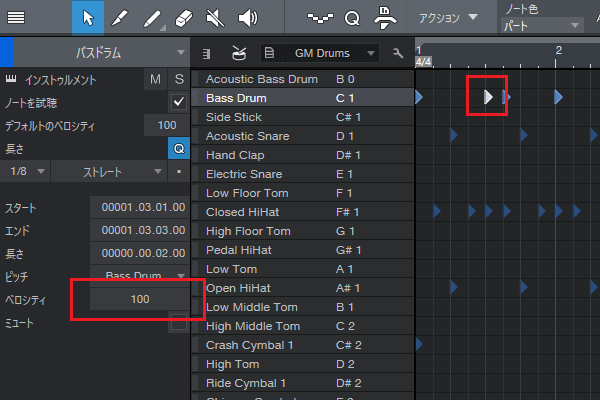
Task: Toggle the ノートを試聴 checkbox
Action: click(x=179, y=101)
